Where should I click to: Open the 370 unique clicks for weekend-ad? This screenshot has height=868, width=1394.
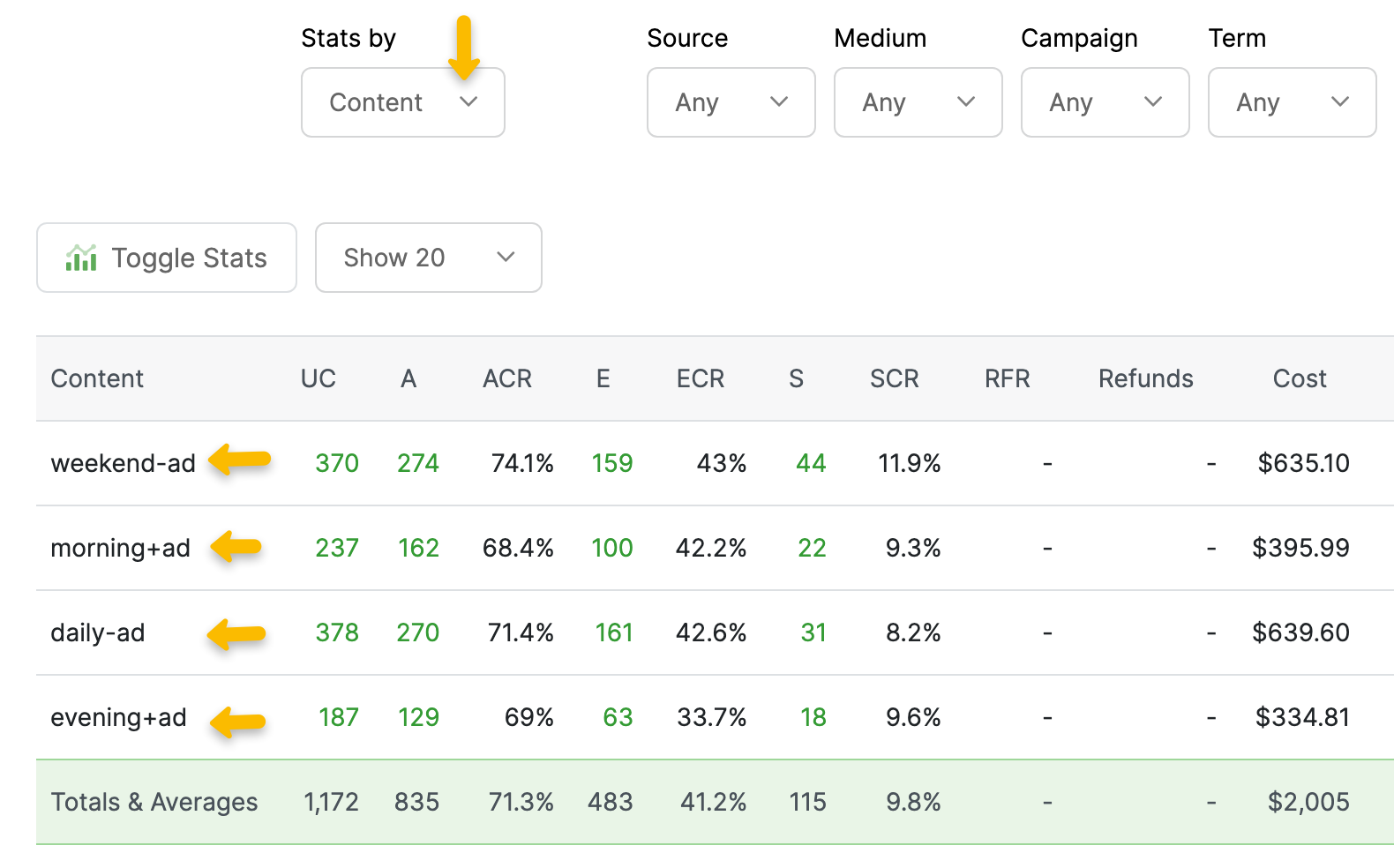(x=337, y=463)
